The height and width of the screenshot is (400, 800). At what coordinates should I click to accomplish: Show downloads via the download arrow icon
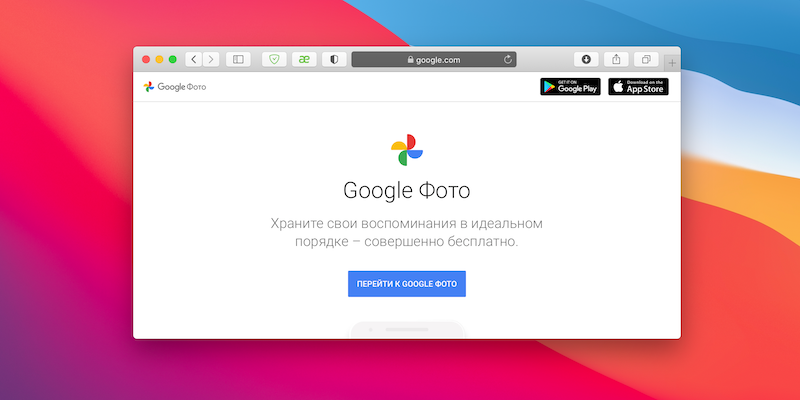pyautogui.click(x=586, y=59)
